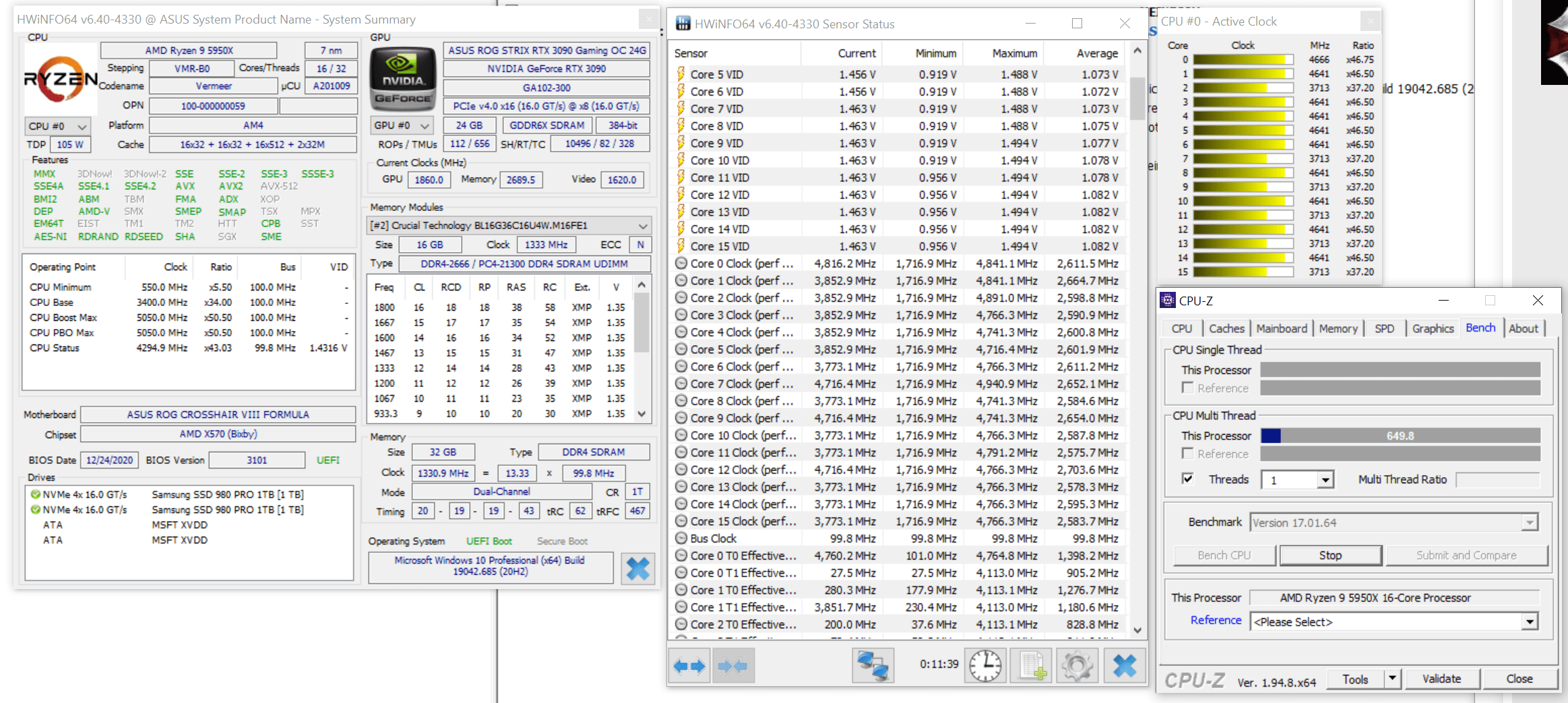Click the lightning icon for Core 10 VID
This screenshot has height=703, width=1568.
pyautogui.click(x=681, y=160)
